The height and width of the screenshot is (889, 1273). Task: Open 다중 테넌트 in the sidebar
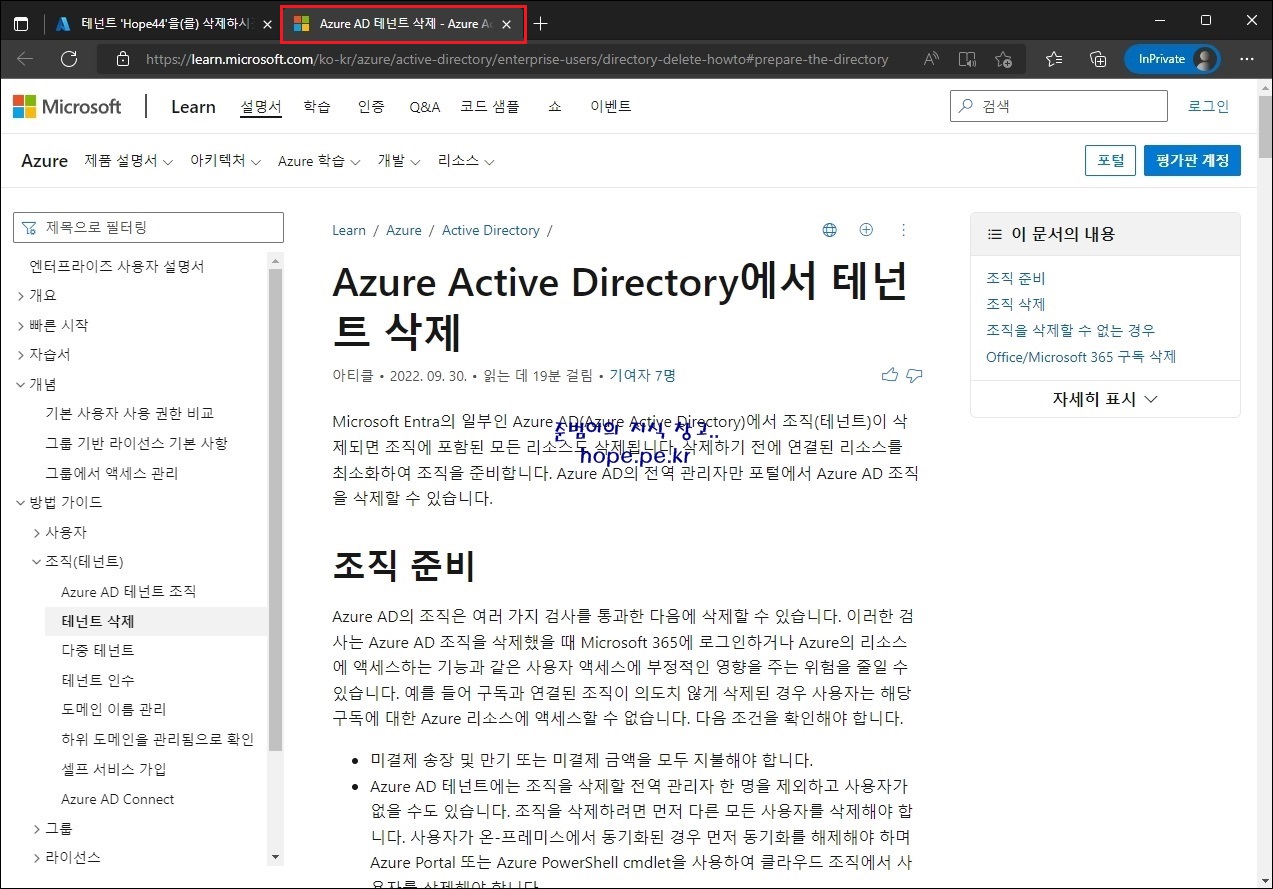point(98,650)
